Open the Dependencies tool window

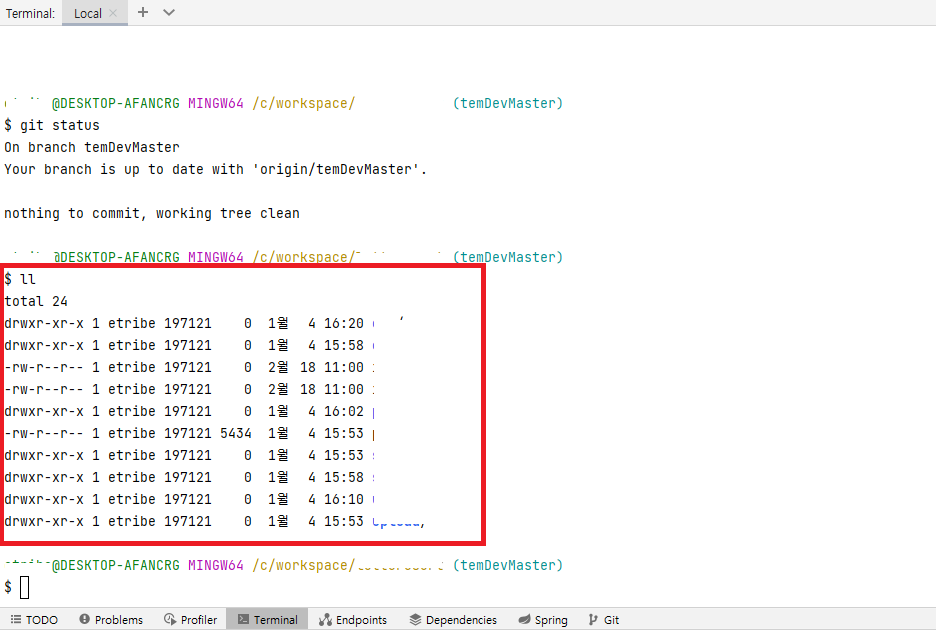[x=453, y=619]
